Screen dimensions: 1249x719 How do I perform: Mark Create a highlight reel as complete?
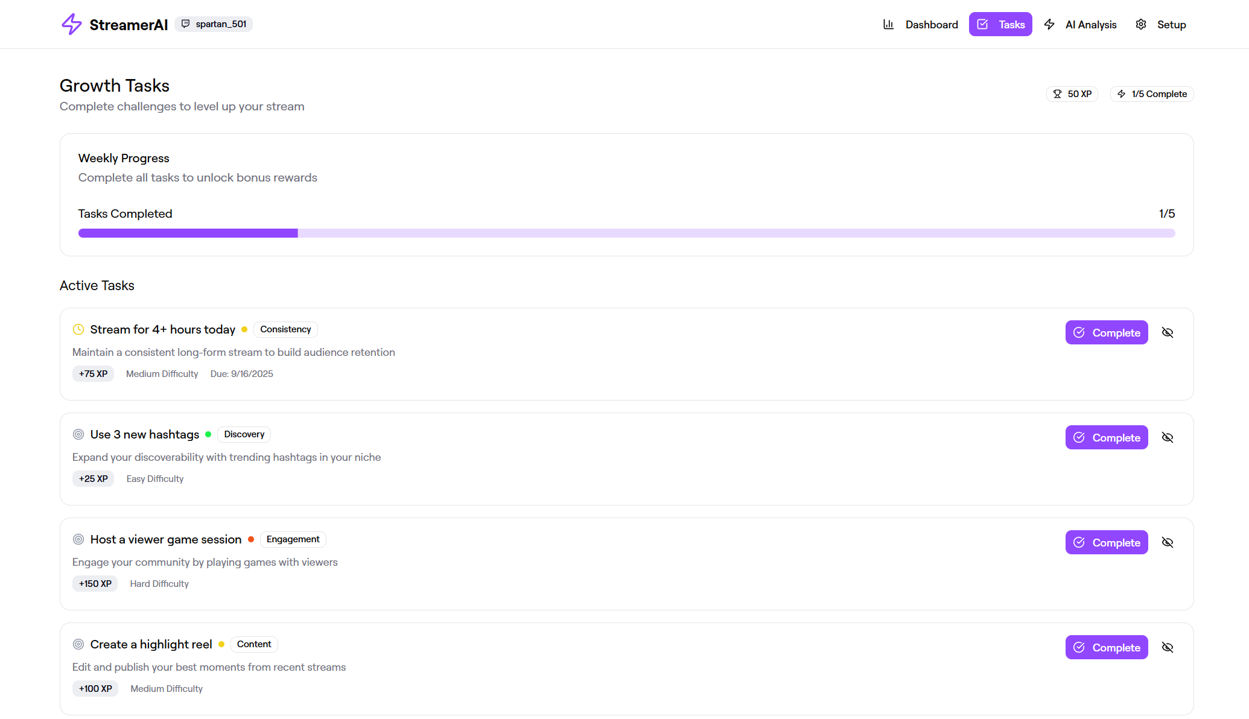point(1106,647)
